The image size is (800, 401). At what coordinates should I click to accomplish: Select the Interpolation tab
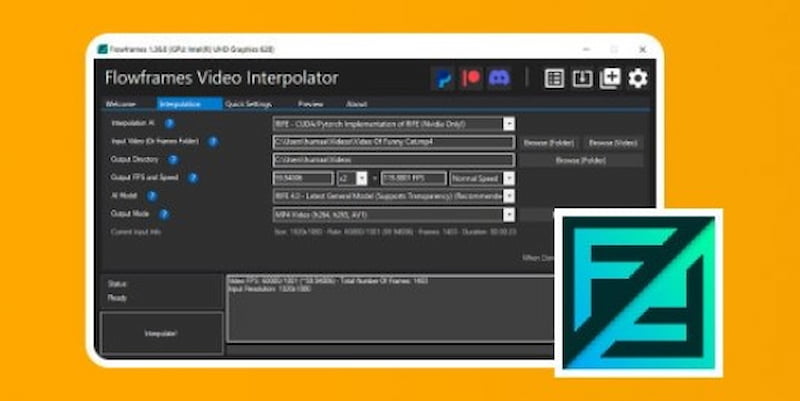pos(190,104)
